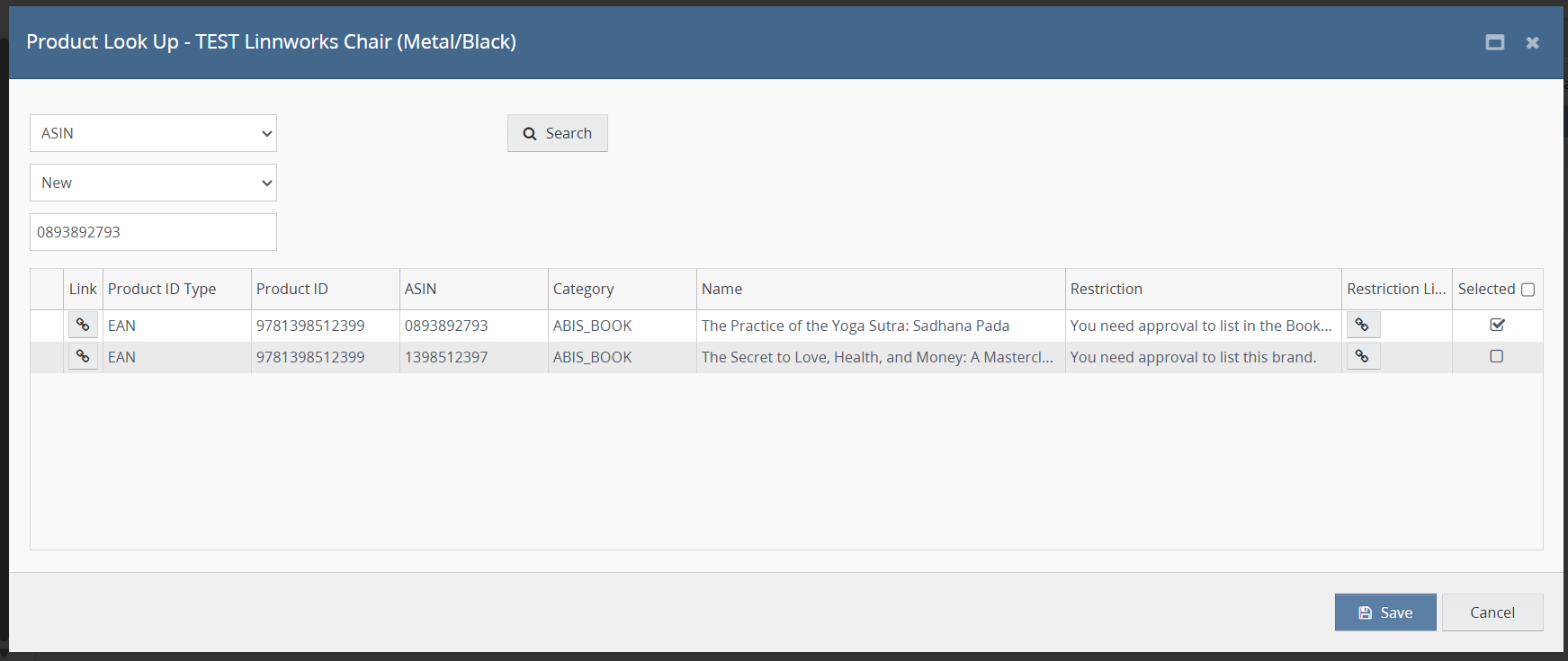Click ASIN cell 0893892793
The image size is (1568, 661).
tap(474, 326)
